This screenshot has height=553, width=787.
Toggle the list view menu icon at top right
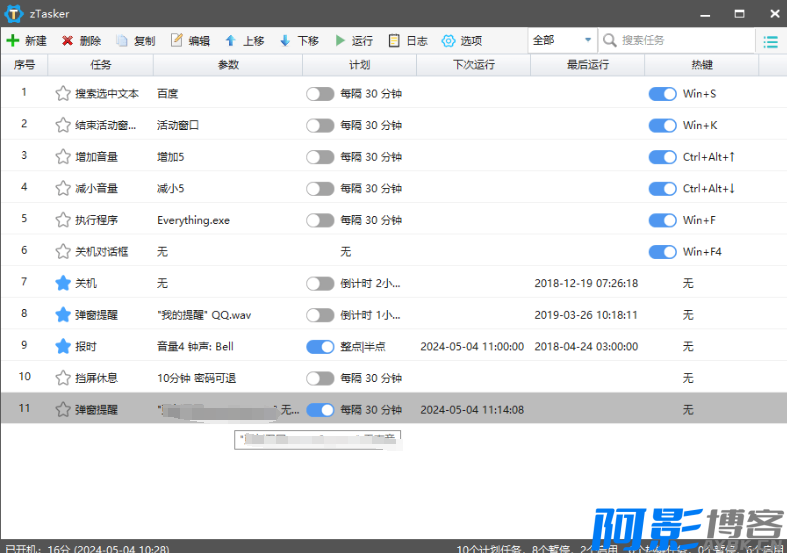(770, 41)
